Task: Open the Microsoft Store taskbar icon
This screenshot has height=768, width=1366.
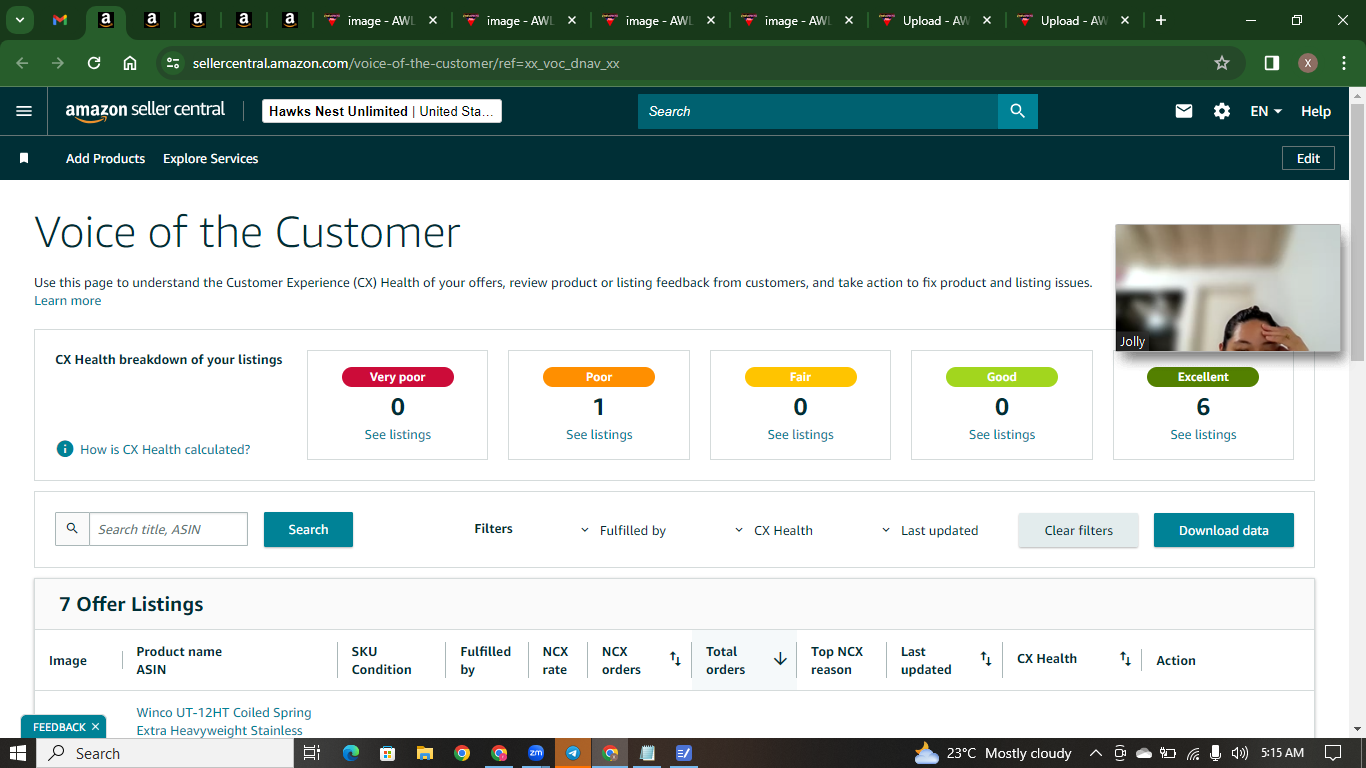Action: [388, 753]
